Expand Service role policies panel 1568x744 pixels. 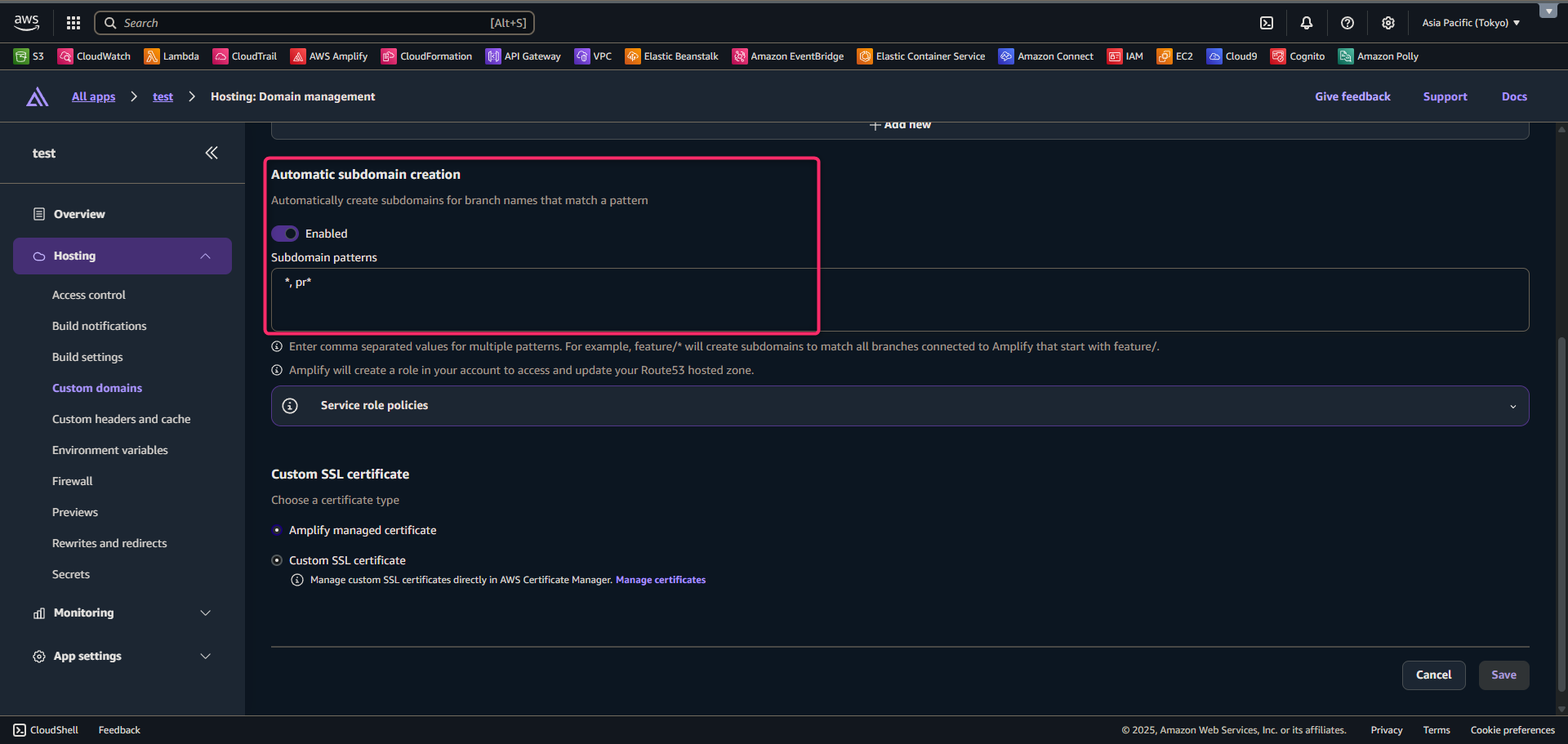click(x=900, y=406)
